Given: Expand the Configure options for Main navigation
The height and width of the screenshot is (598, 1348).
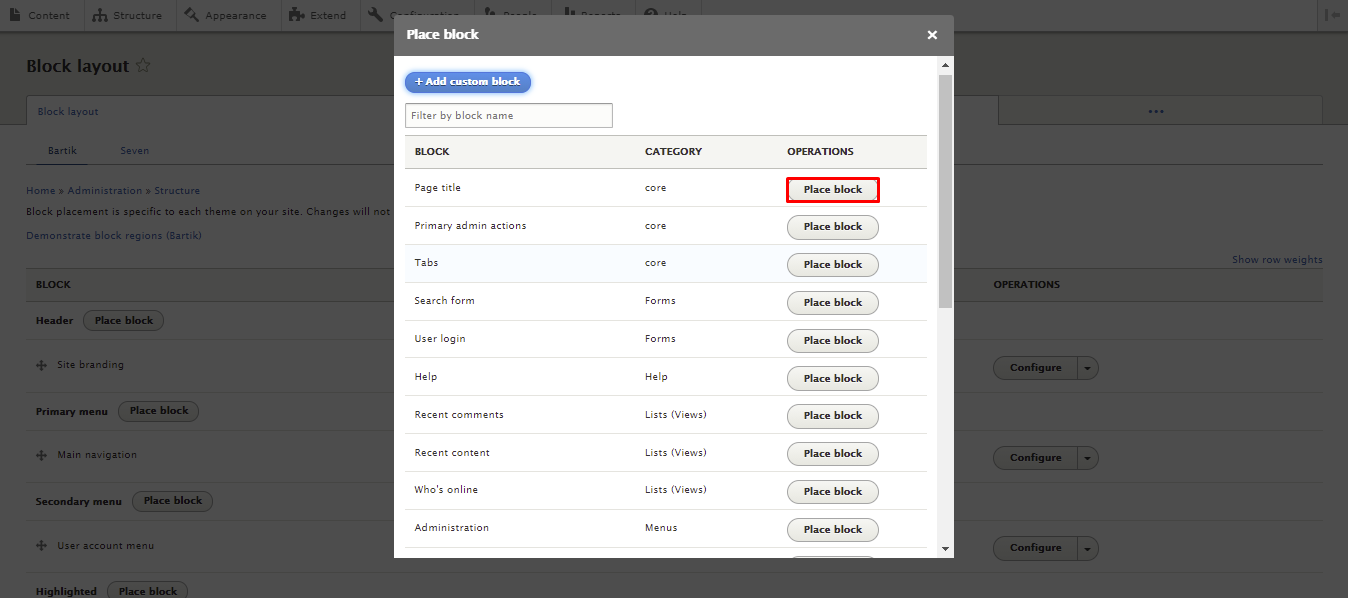Looking at the screenshot, I should [1087, 457].
